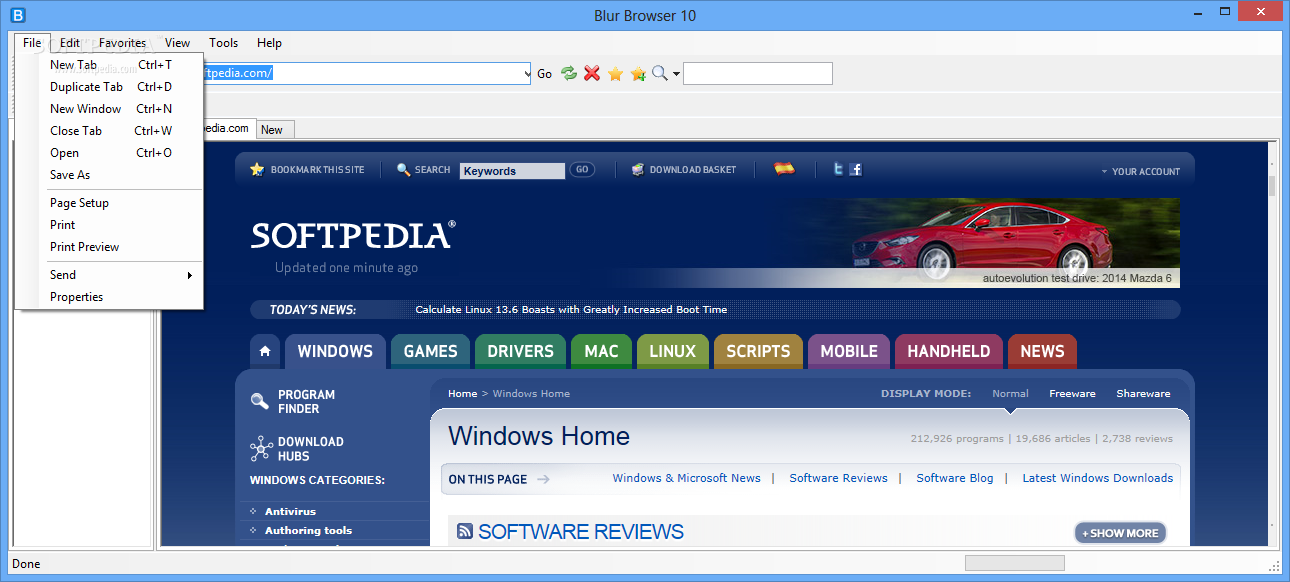Open the Authoring tools category link
Image resolution: width=1290 pixels, height=582 pixels.
(308, 531)
